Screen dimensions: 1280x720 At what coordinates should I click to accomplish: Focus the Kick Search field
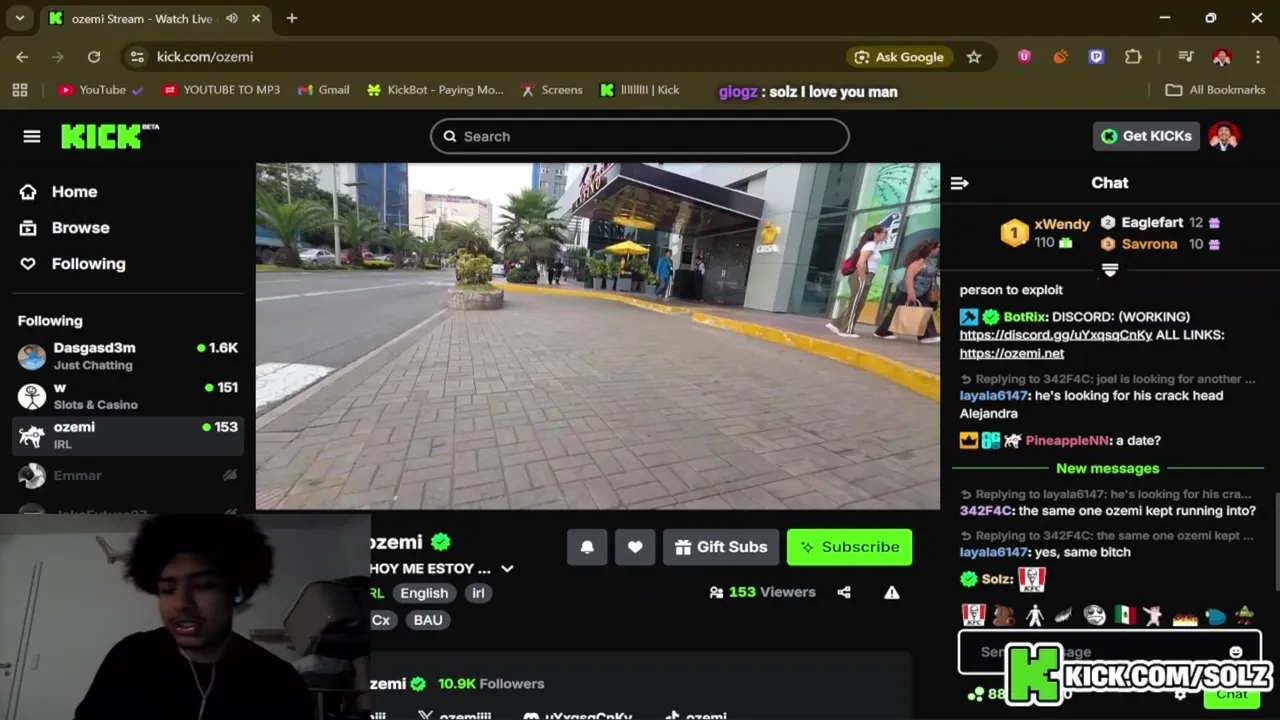click(x=640, y=136)
